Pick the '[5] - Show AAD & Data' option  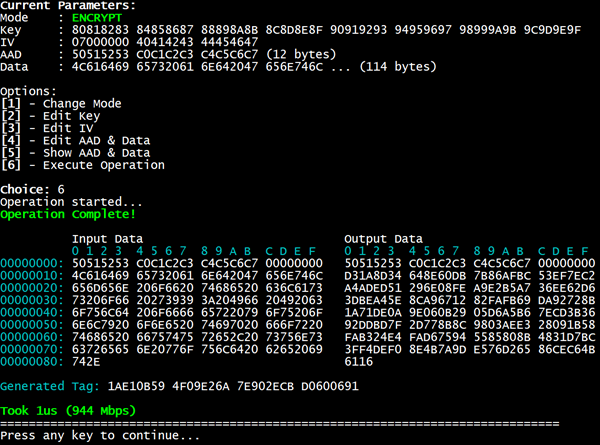point(73,165)
